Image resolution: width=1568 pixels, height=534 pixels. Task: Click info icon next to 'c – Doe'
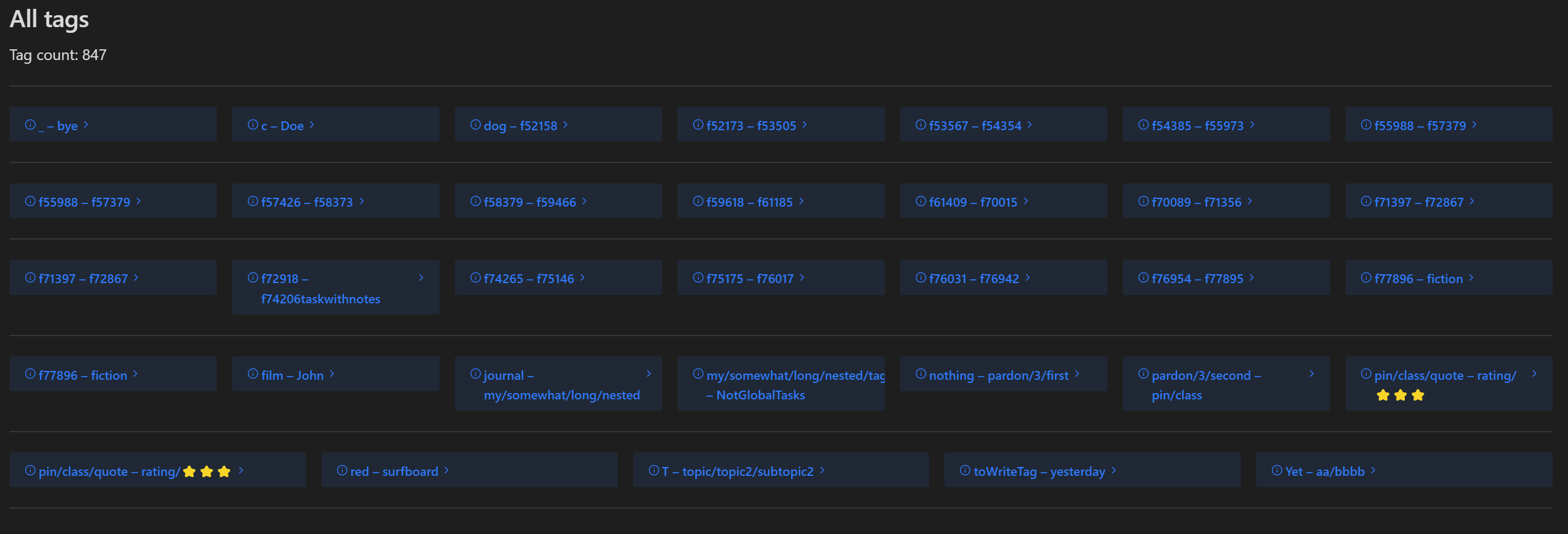252,125
